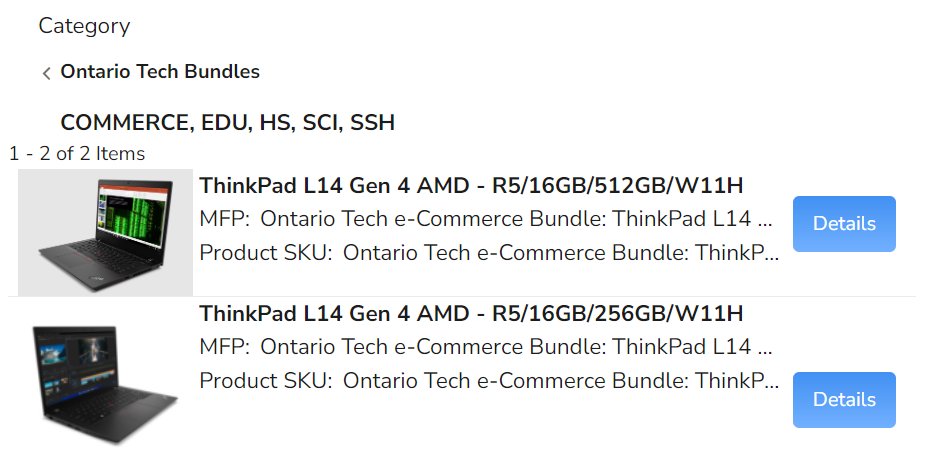Viewport: 925px width, 452px height.
Task: Click the Product SKU label of the 256GB ThinkPad
Action: (265, 380)
